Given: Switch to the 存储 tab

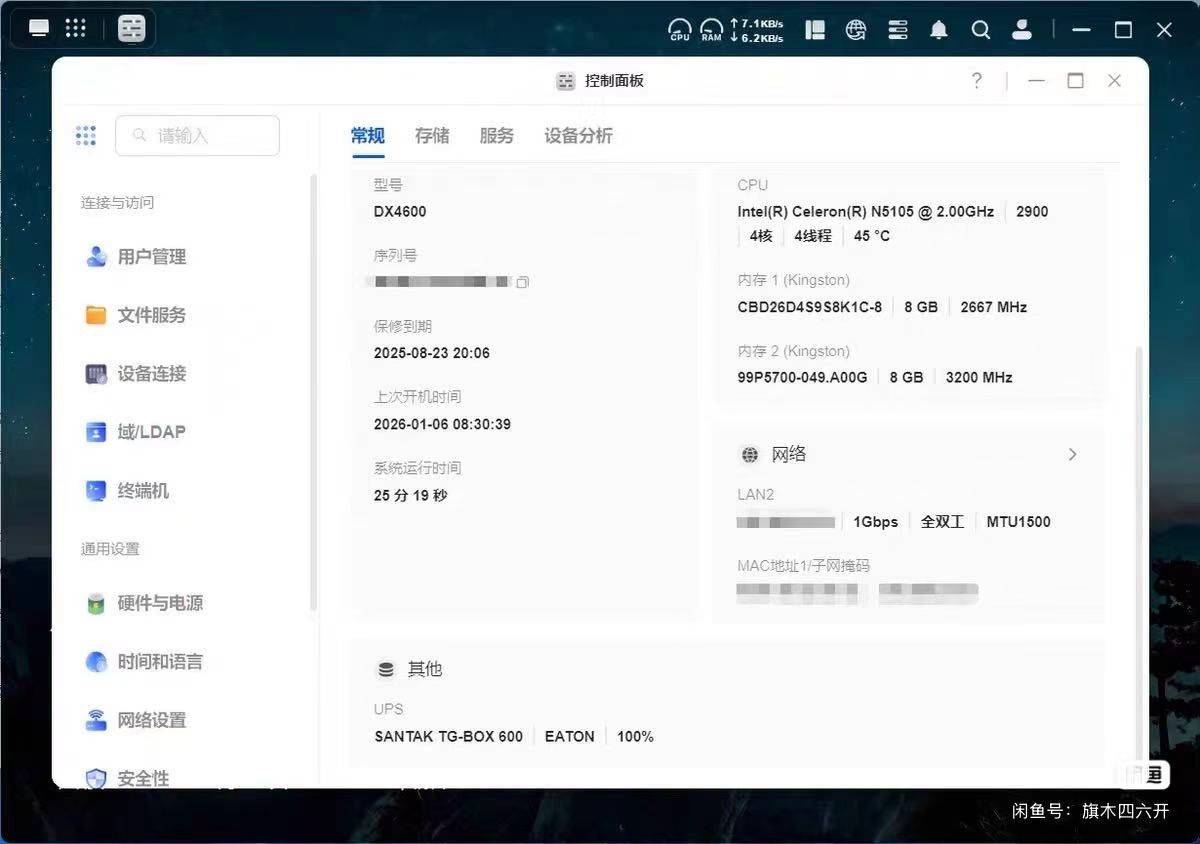Looking at the screenshot, I should [x=432, y=135].
